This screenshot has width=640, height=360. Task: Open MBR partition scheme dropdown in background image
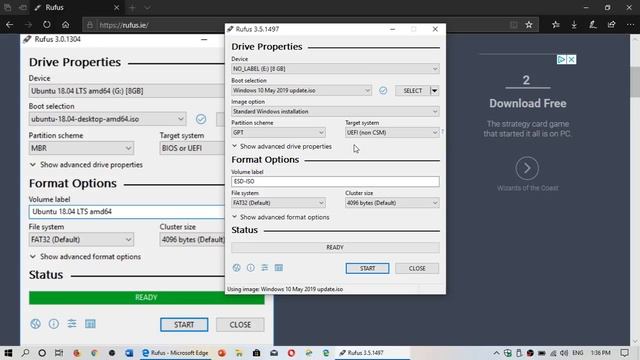click(81, 148)
